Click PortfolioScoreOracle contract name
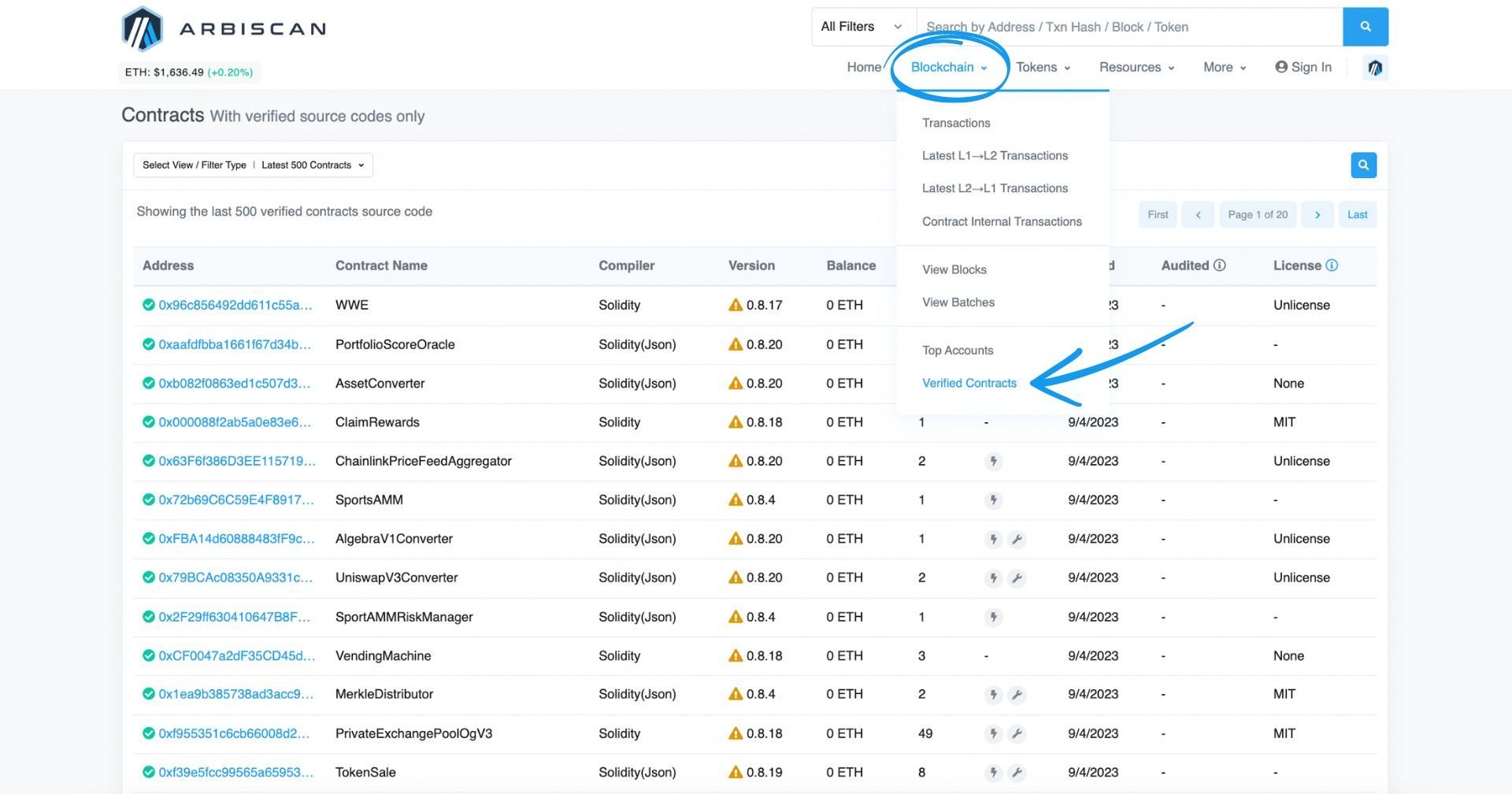This screenshot has height=794, width=1512. [395, 344]
